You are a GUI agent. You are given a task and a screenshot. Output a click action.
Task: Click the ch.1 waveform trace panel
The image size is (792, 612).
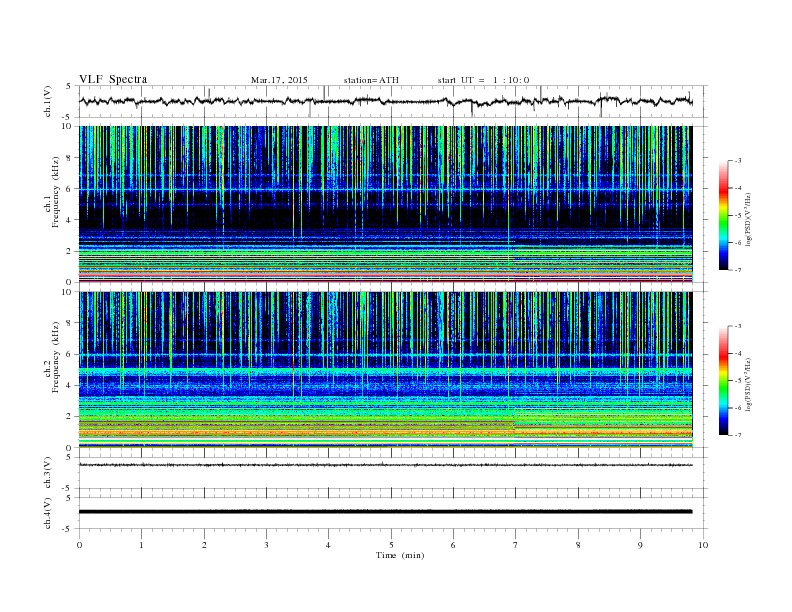pos(392,101)
